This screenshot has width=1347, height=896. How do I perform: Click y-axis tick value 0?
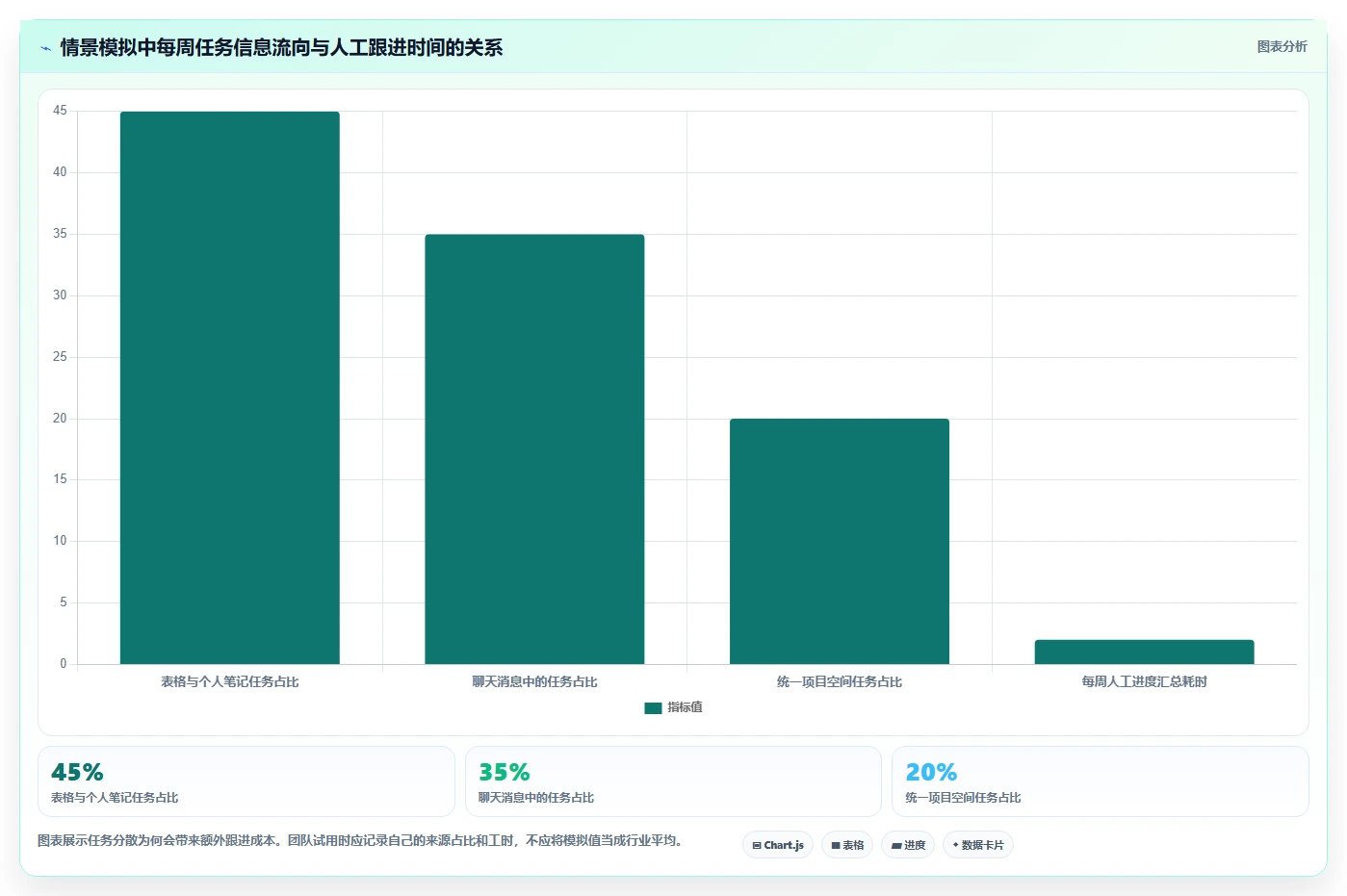coord(64,664)
